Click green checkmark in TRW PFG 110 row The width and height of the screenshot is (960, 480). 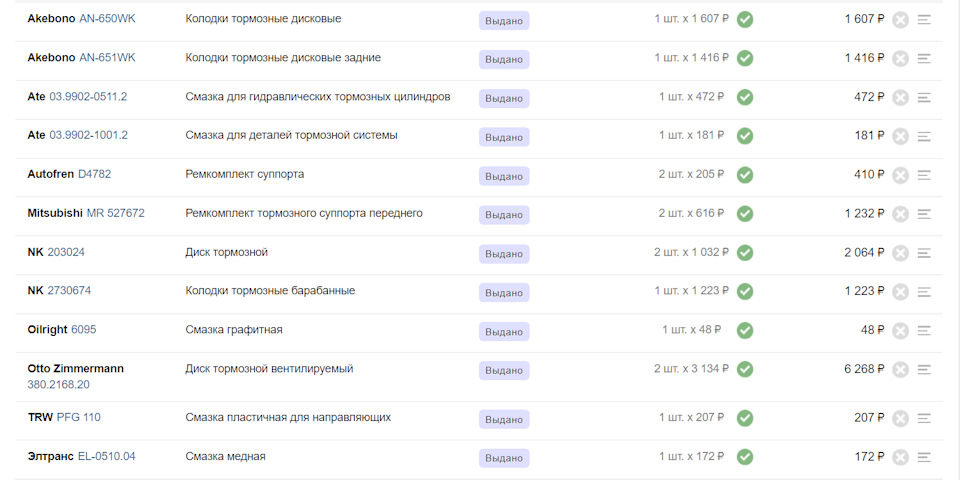coord(744,418)
